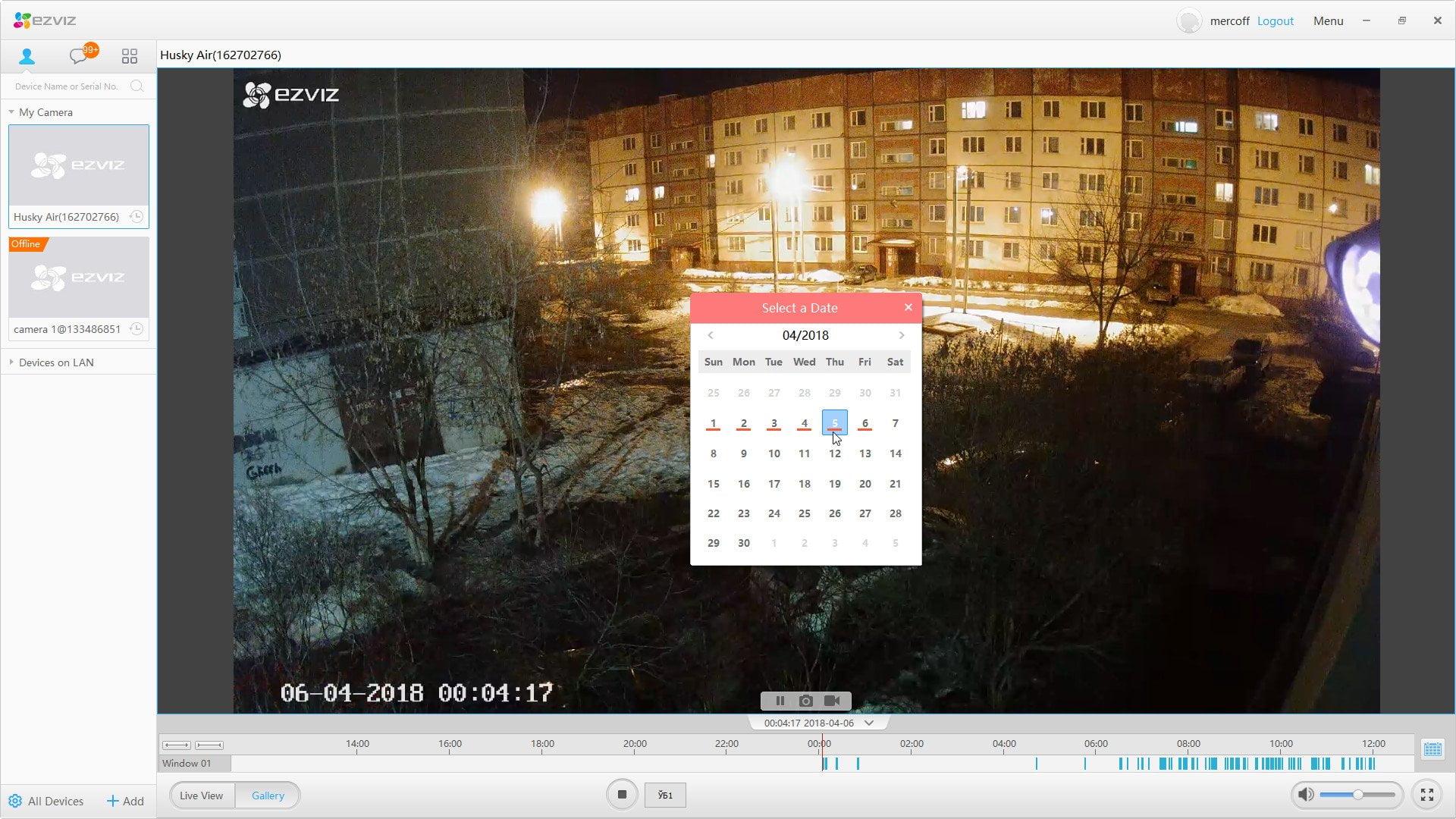The image size is (1456, 819).
Task: Enter fullscreen with the expand icon
Action: pyautogui.click(x=1427, y=795)
